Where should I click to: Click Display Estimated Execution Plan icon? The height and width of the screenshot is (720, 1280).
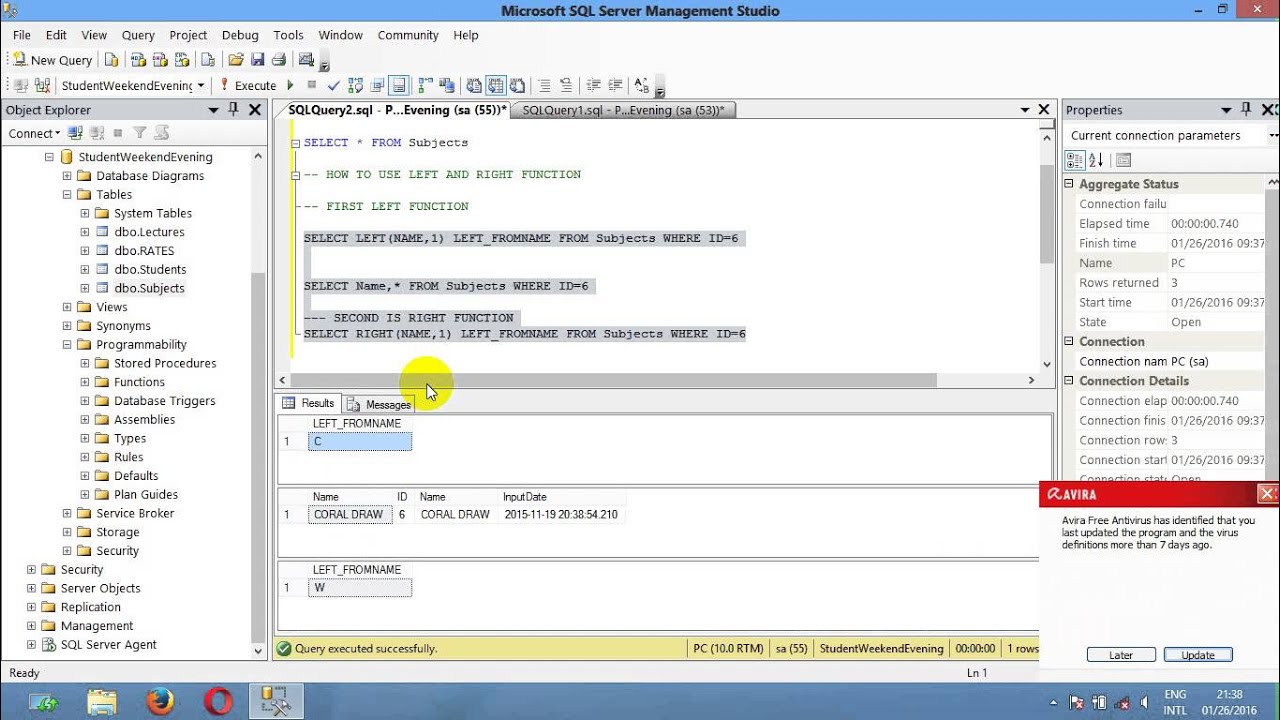point(355,86)
